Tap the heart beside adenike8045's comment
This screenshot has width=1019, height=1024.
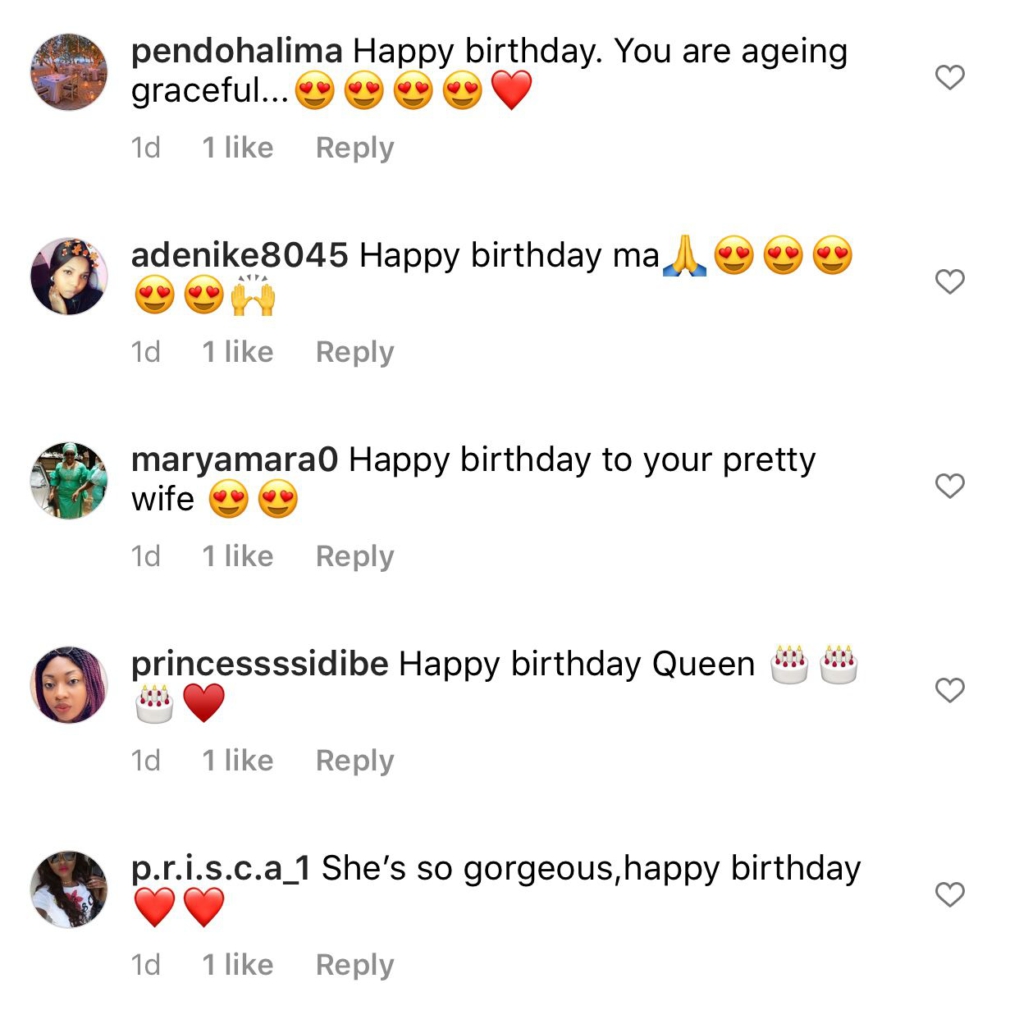[x=949, y=282]
